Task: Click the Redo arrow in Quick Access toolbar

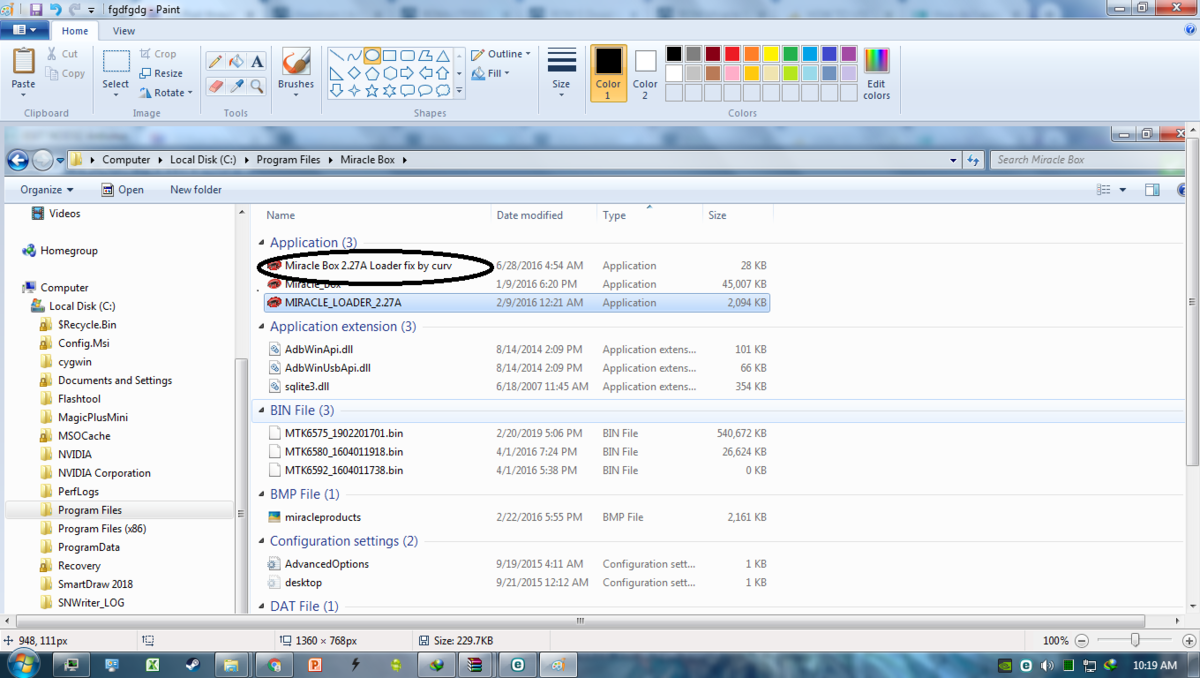Action: [x=75, y=9]
